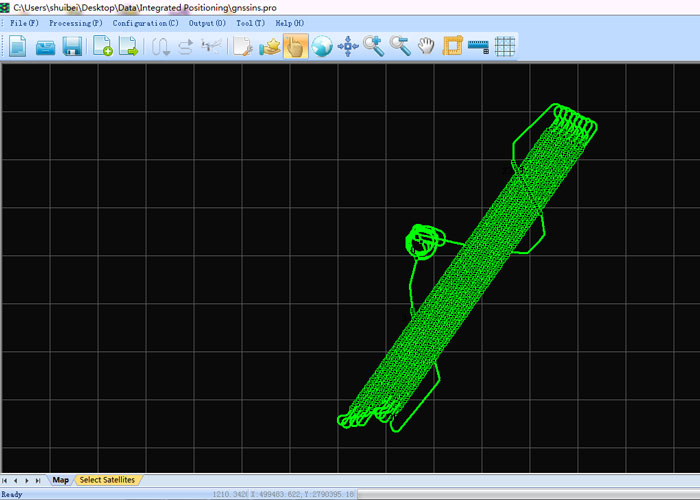Toggle the grid display icon
Viewport: 700px width, 500px height.
click(x=505, y=46)
